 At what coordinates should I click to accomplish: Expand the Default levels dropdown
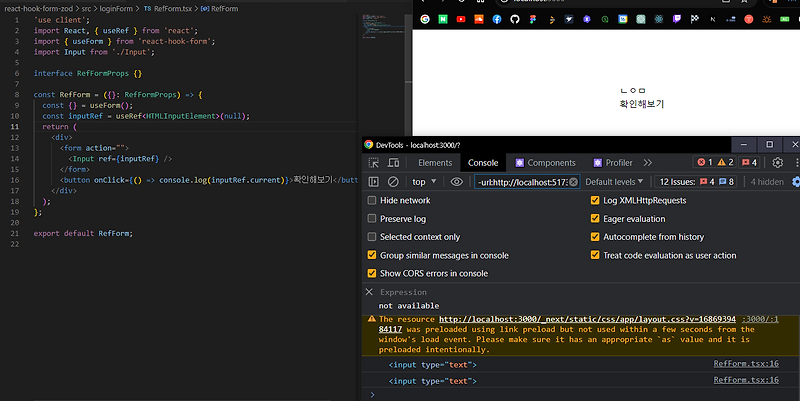(615, 182)
